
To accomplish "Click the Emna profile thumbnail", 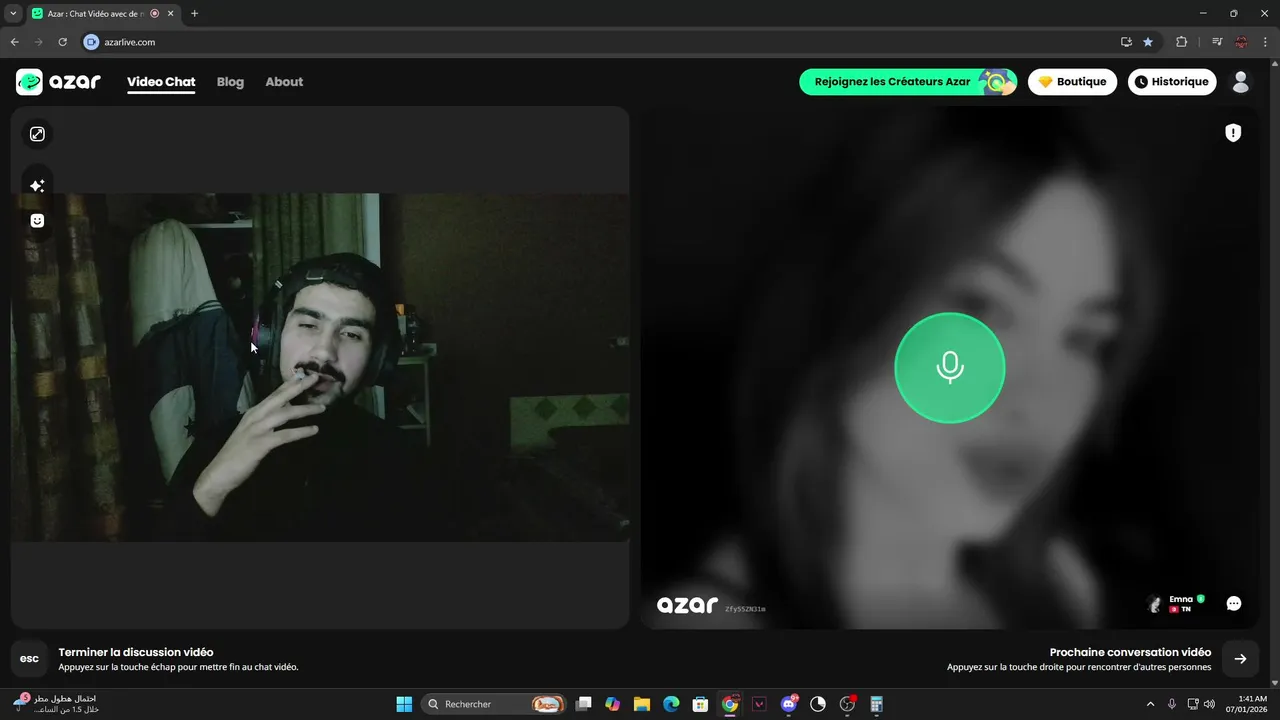I will [1154, 604].
